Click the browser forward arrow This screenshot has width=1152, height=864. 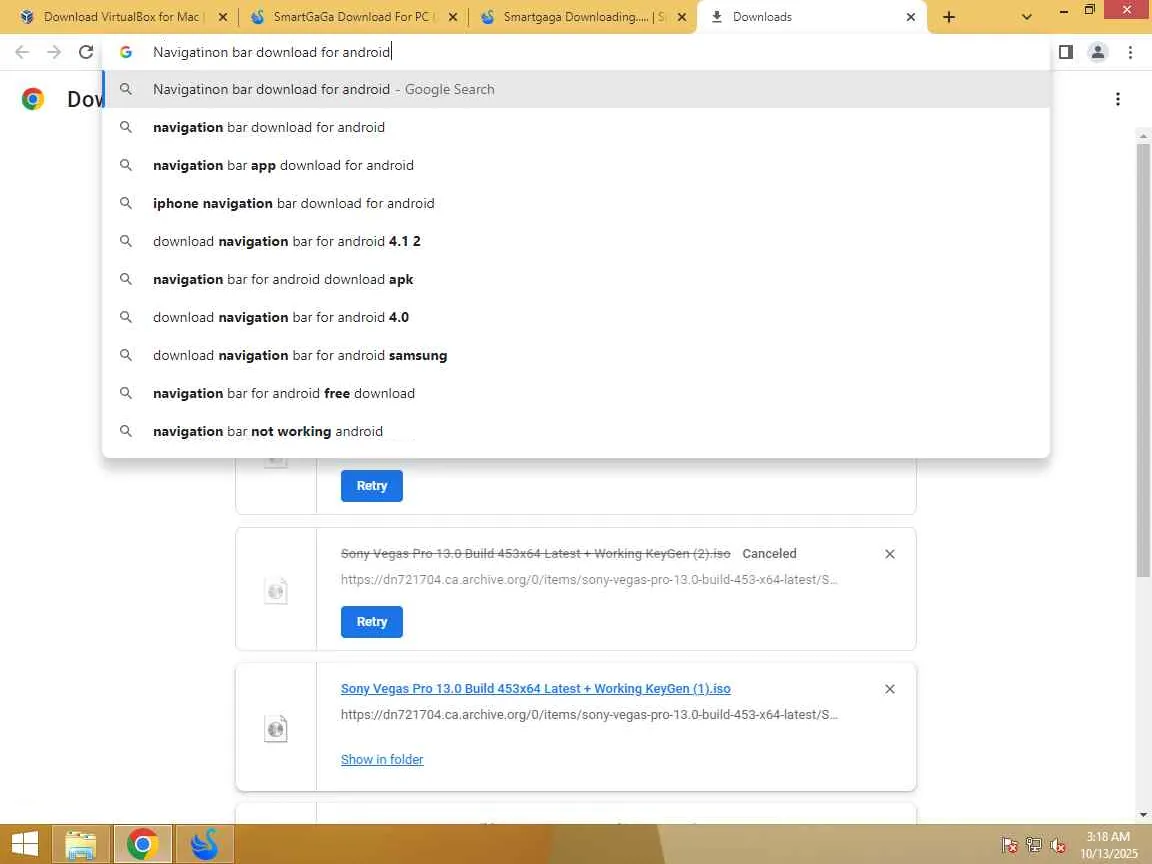pos(54,52)
